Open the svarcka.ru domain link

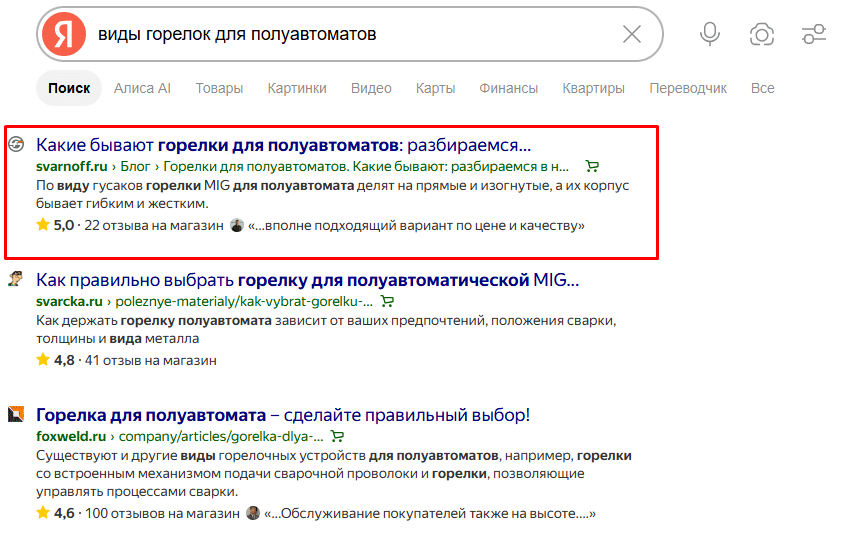[x=69, y=301]
